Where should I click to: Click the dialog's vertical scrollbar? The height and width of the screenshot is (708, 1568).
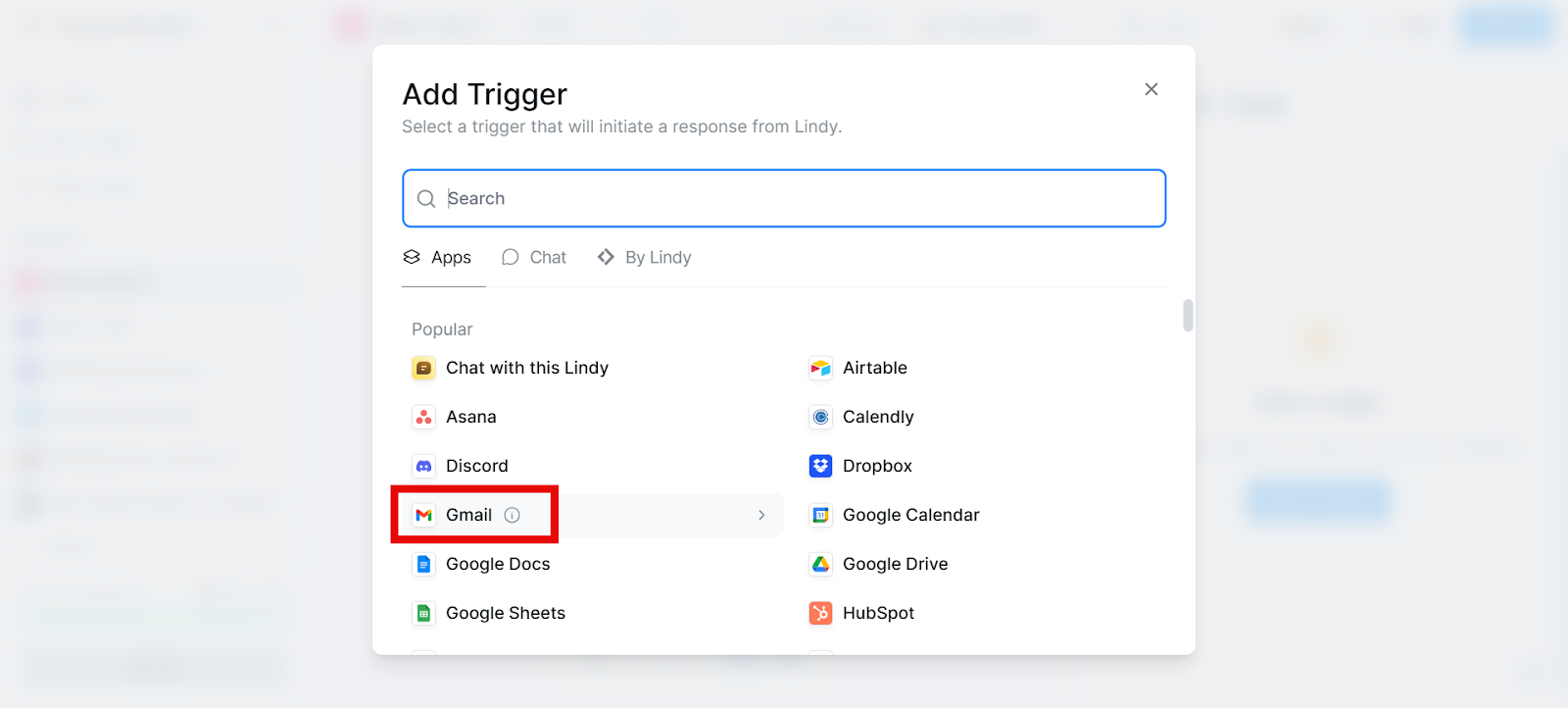1188,316
